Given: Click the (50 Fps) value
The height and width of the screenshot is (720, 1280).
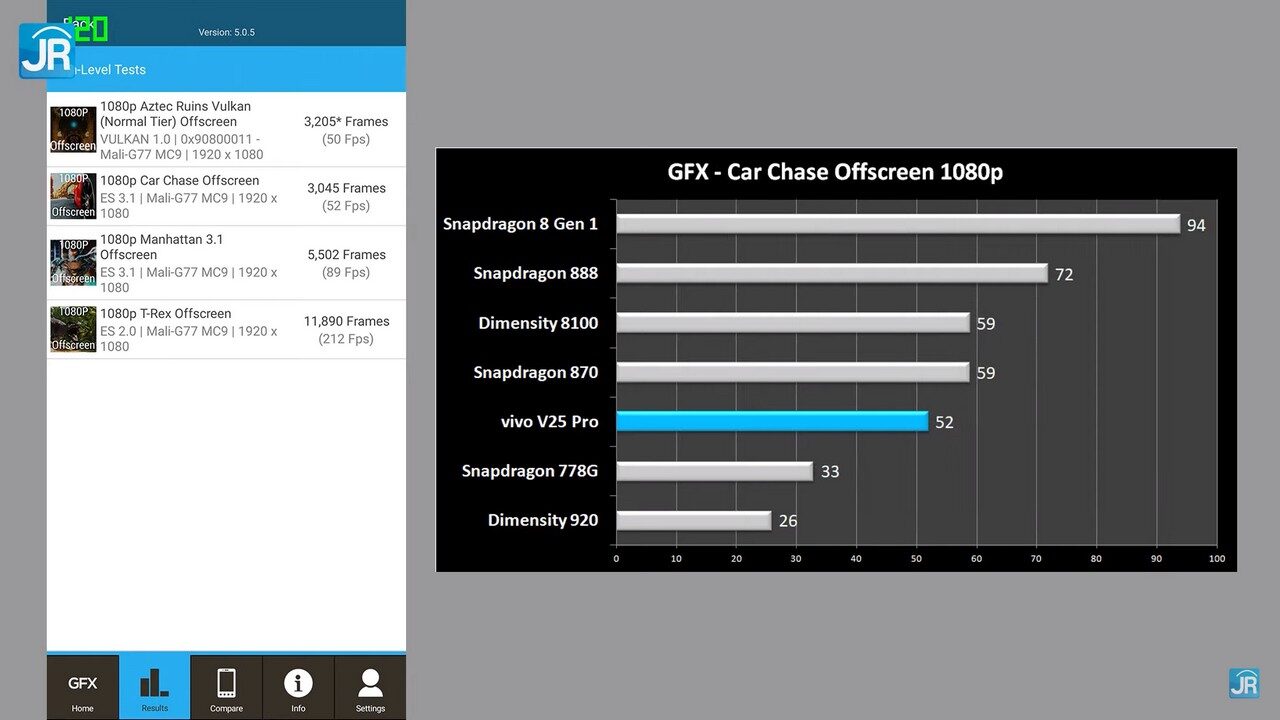Looking at the screenshot, I should 346,139.
